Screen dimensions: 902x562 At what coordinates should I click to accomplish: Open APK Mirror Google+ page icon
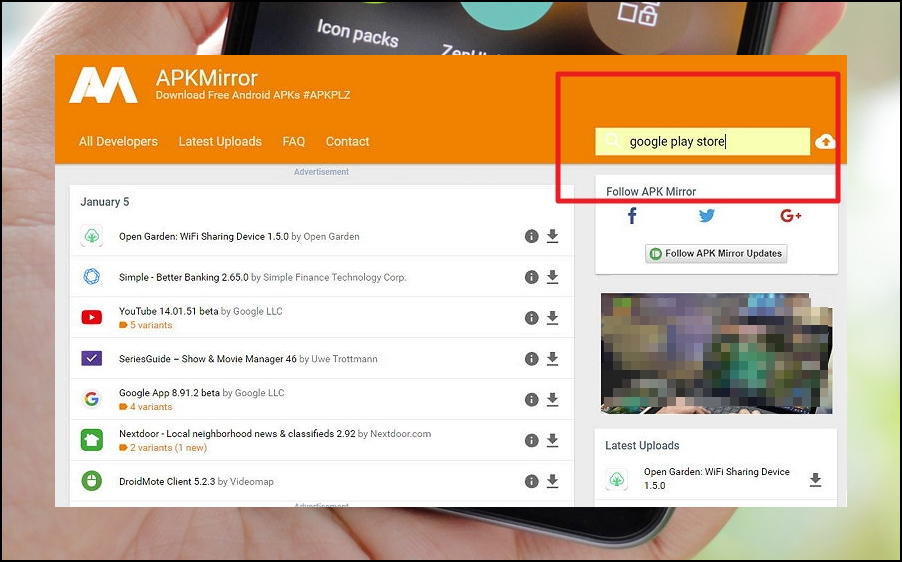click(791, 216)
